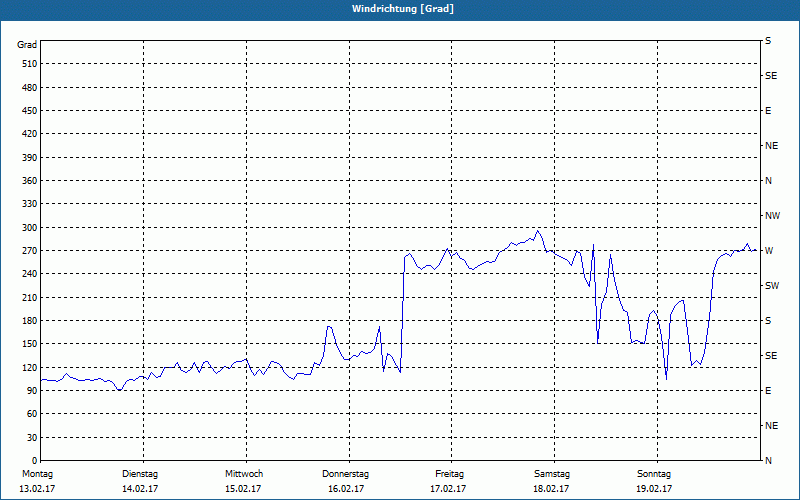Screen dimensions: 800x500
Task: Pick the 360 tick label
Action: [29, 181]
